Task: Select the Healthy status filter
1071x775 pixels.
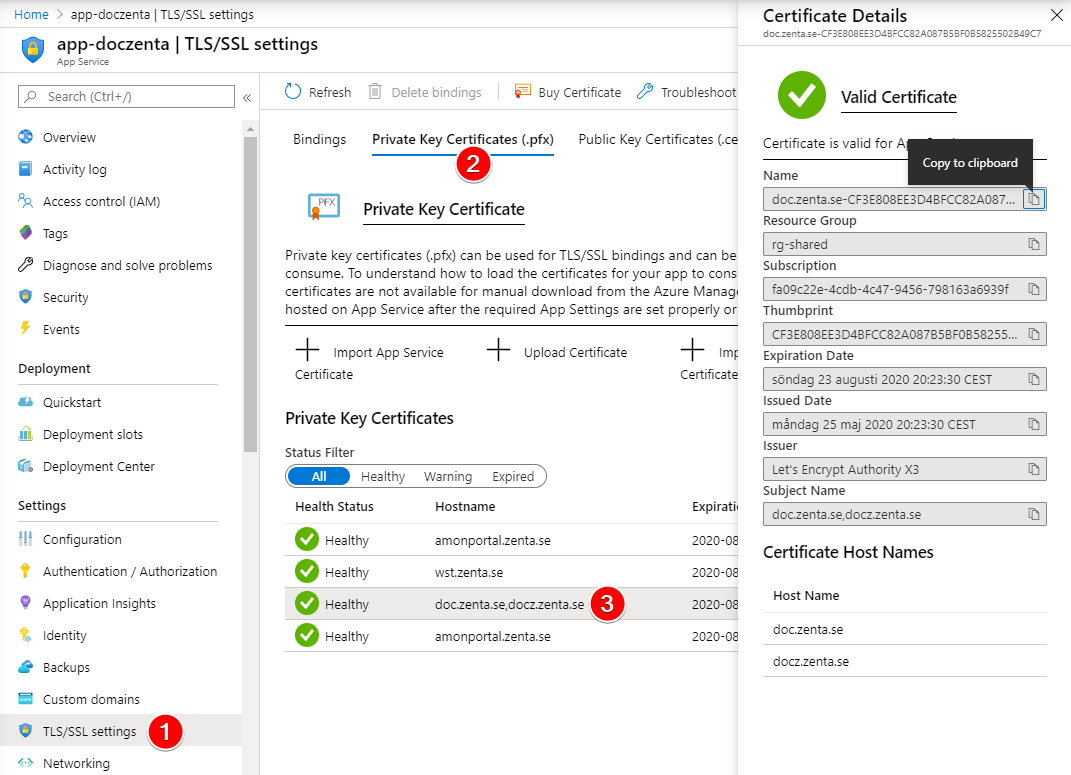Action: point(383,477)
